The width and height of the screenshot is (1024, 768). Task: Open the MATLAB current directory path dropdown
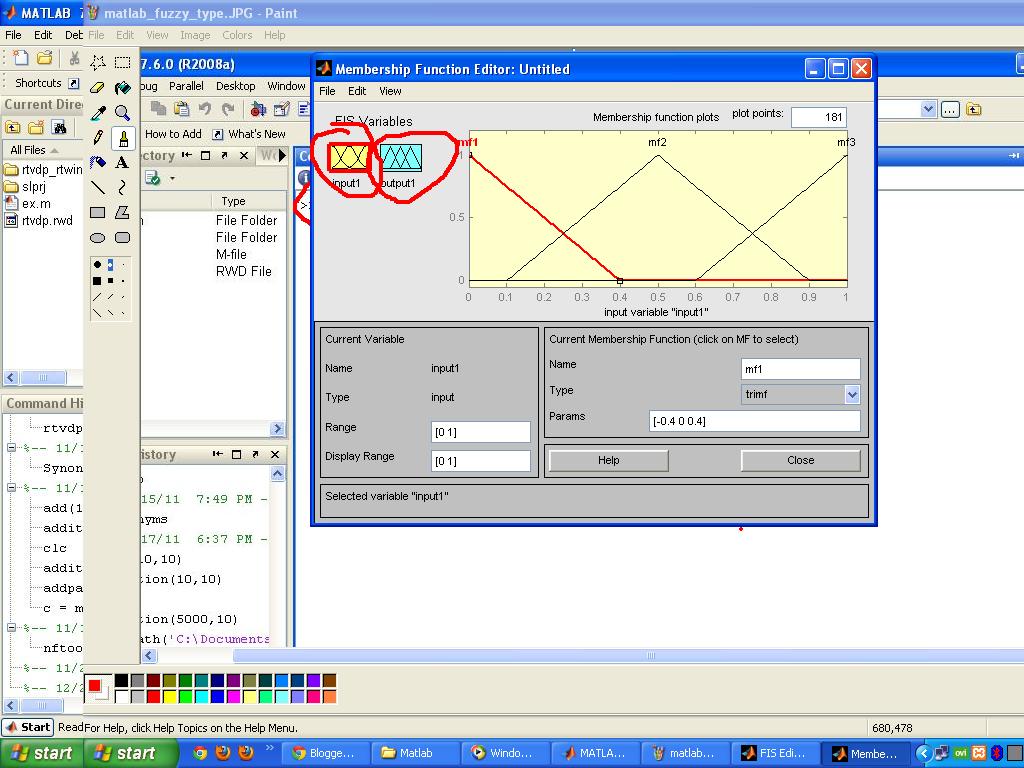[x=928, y=109]
